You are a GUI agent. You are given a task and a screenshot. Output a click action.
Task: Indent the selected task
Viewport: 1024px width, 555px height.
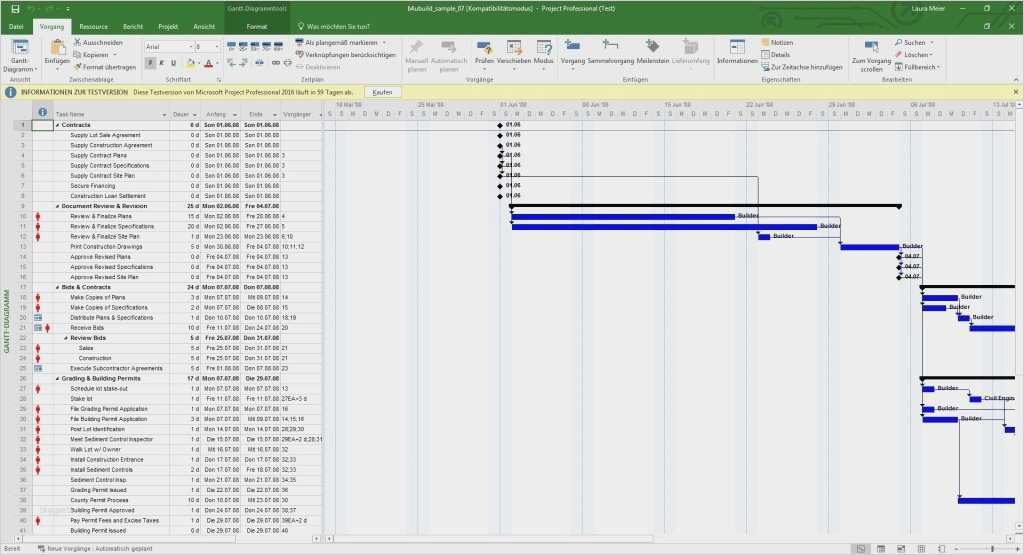[x=243, y=63]
